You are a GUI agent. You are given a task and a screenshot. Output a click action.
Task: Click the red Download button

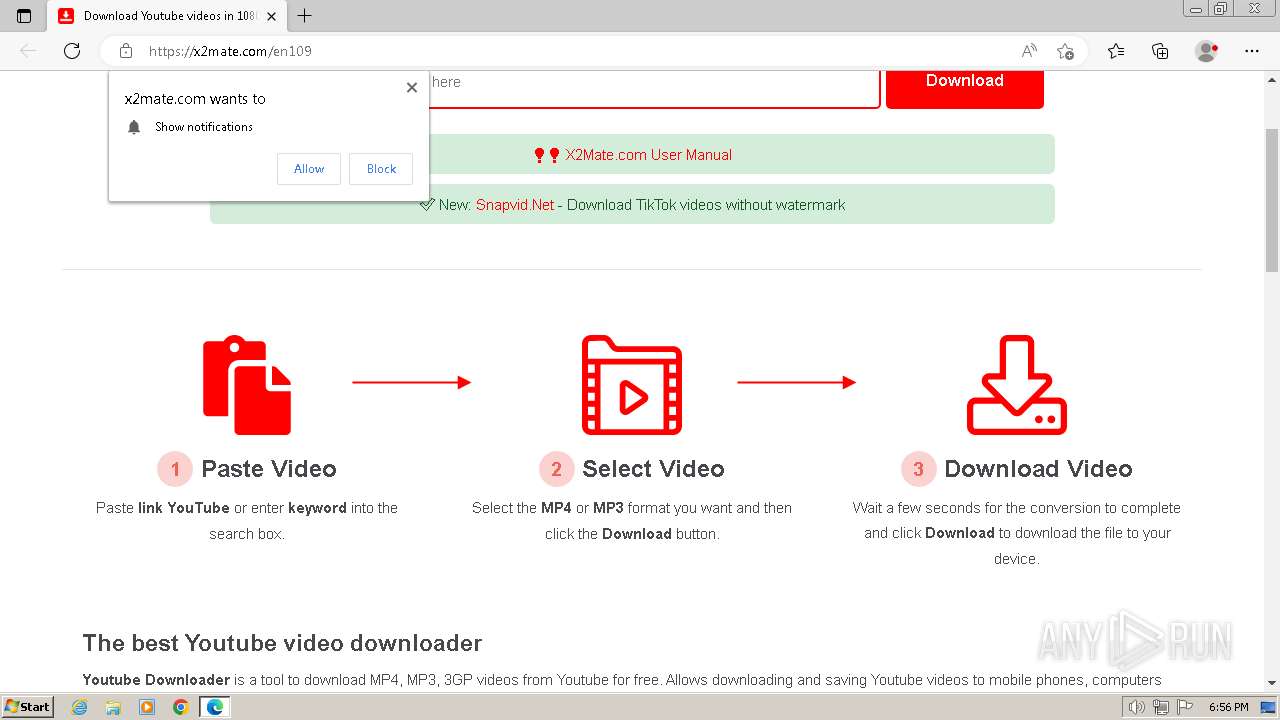965,88
